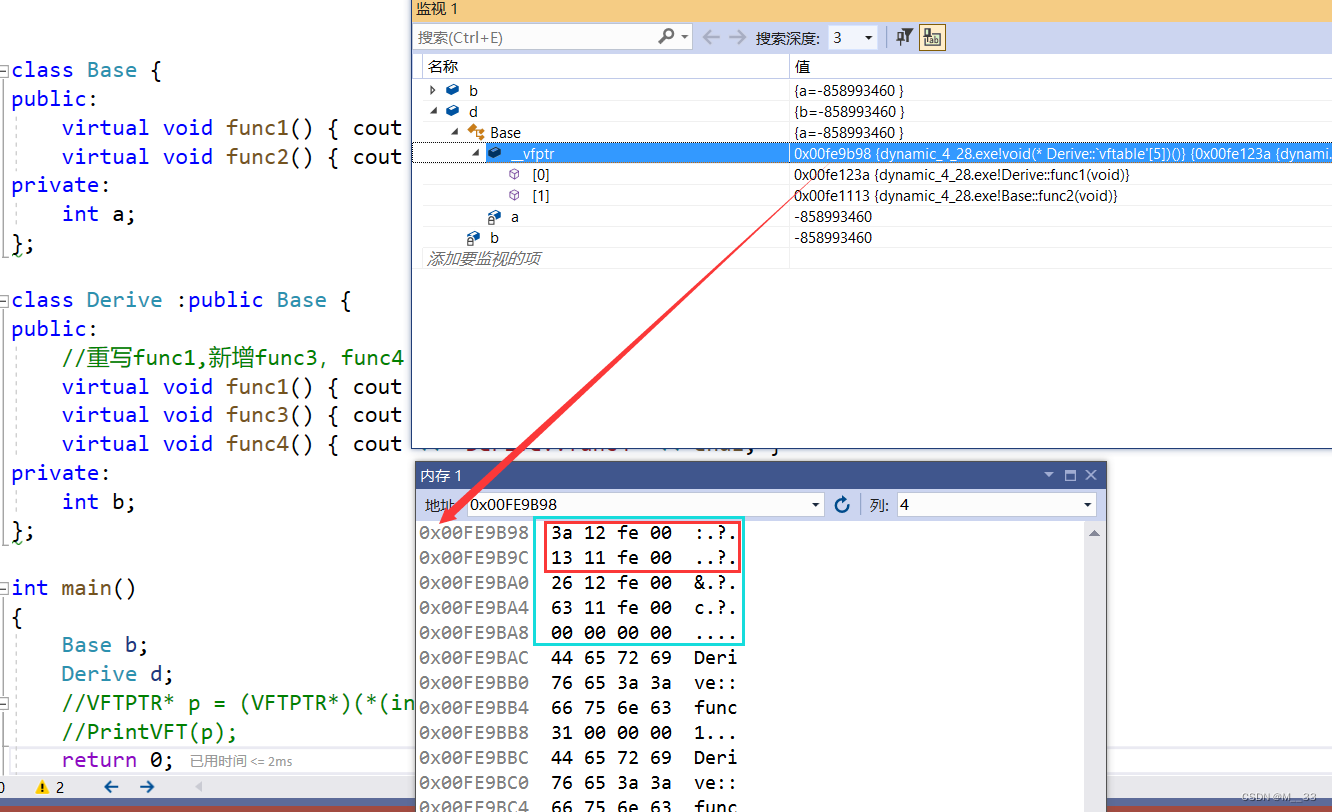The height and width of the screenshot is (812, 1332).
Task: Collapse variable d in the watch list
Action: click(x=433, y=111)
